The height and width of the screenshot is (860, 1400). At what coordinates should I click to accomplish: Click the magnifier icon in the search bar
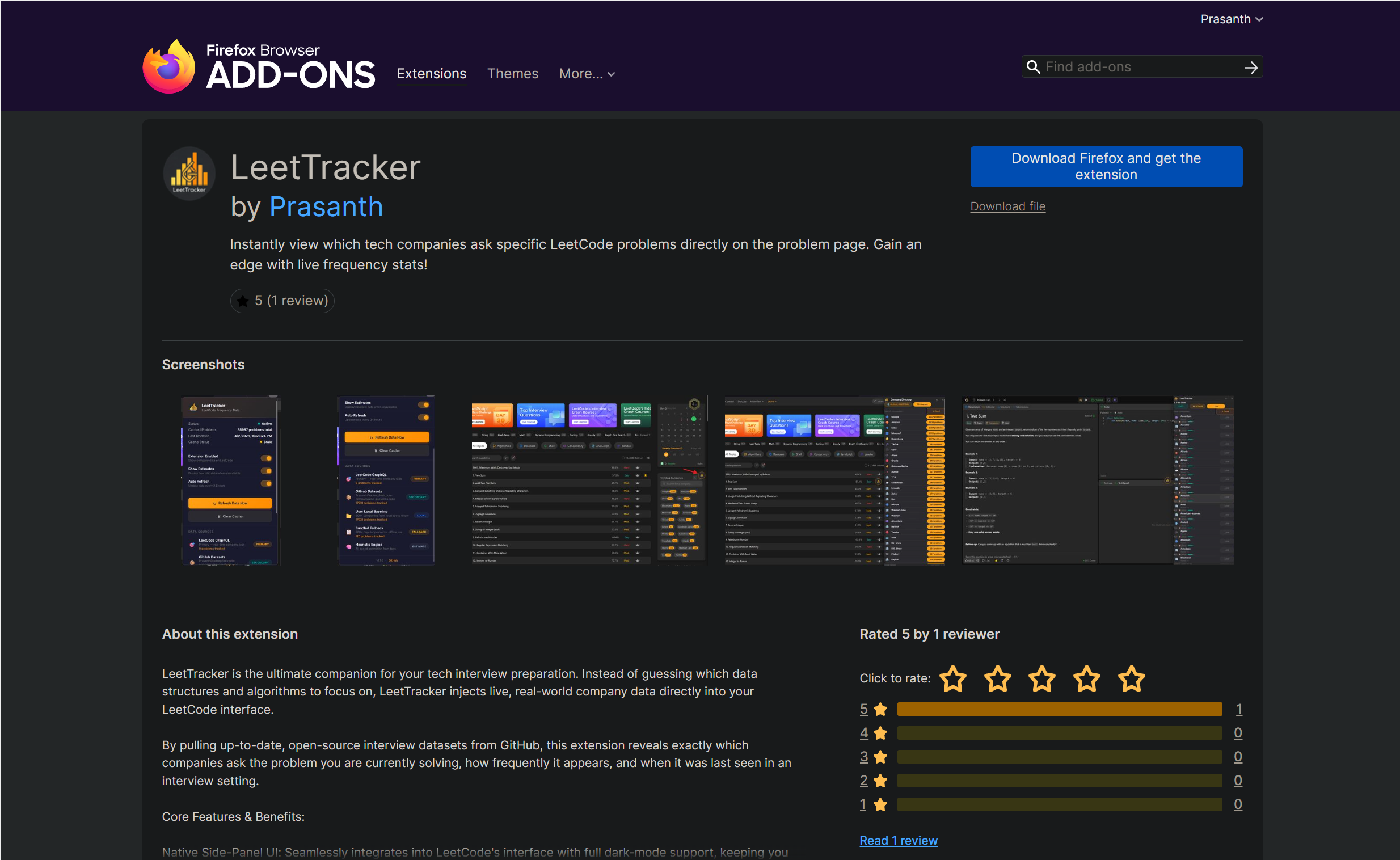(x=1034, y=66)
